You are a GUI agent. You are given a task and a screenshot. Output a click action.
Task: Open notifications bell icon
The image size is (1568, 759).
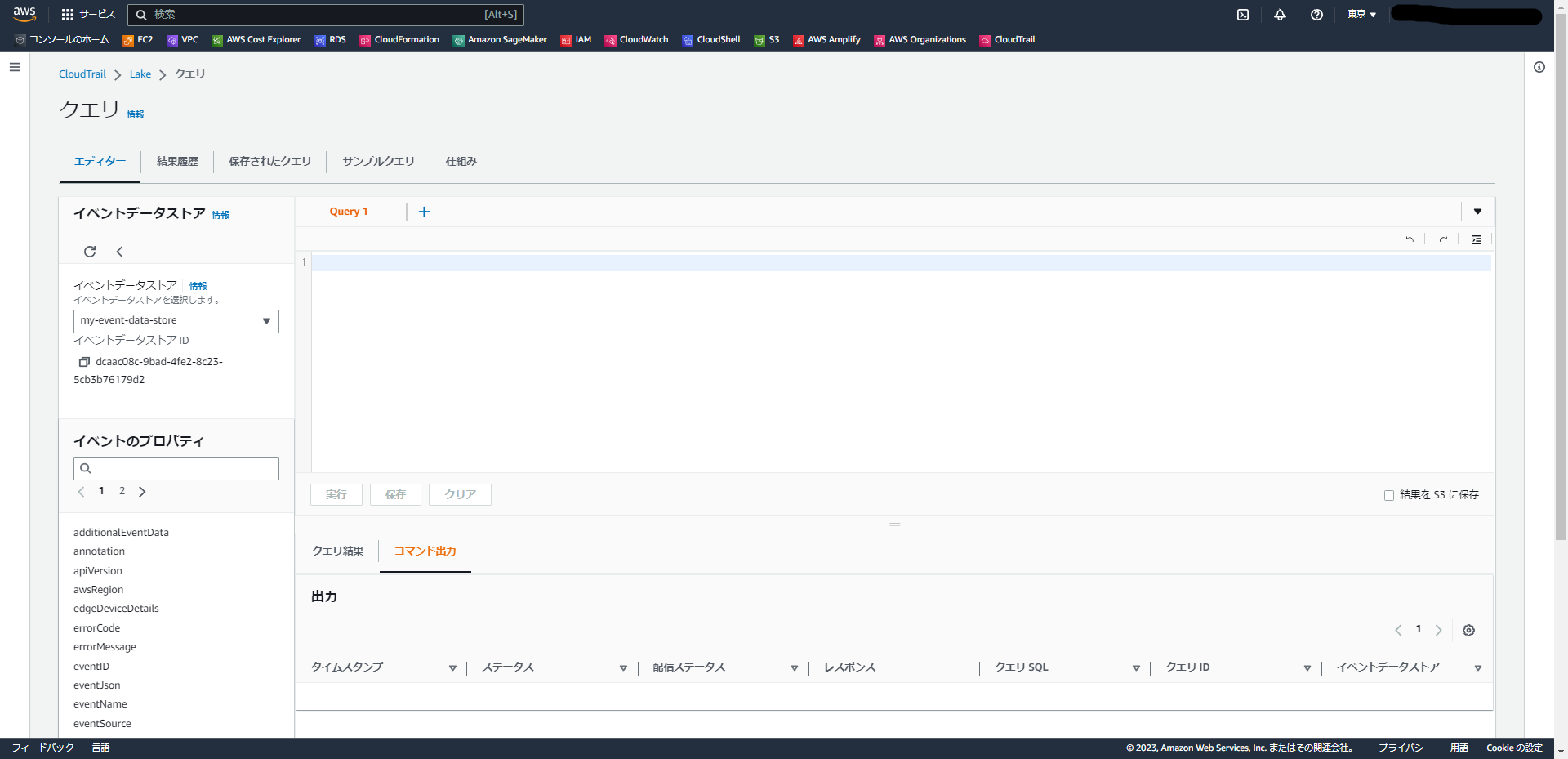click(1280, 15)
